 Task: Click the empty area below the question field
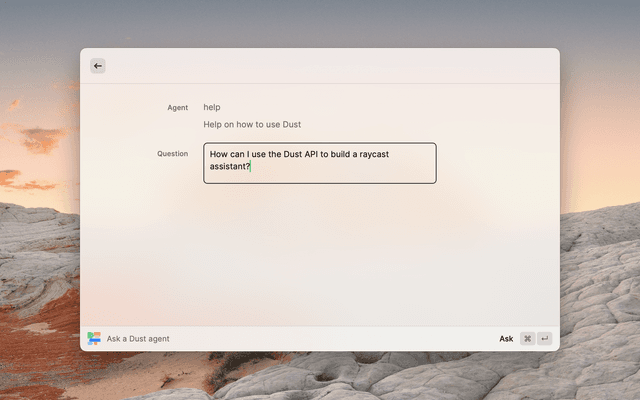320,250
